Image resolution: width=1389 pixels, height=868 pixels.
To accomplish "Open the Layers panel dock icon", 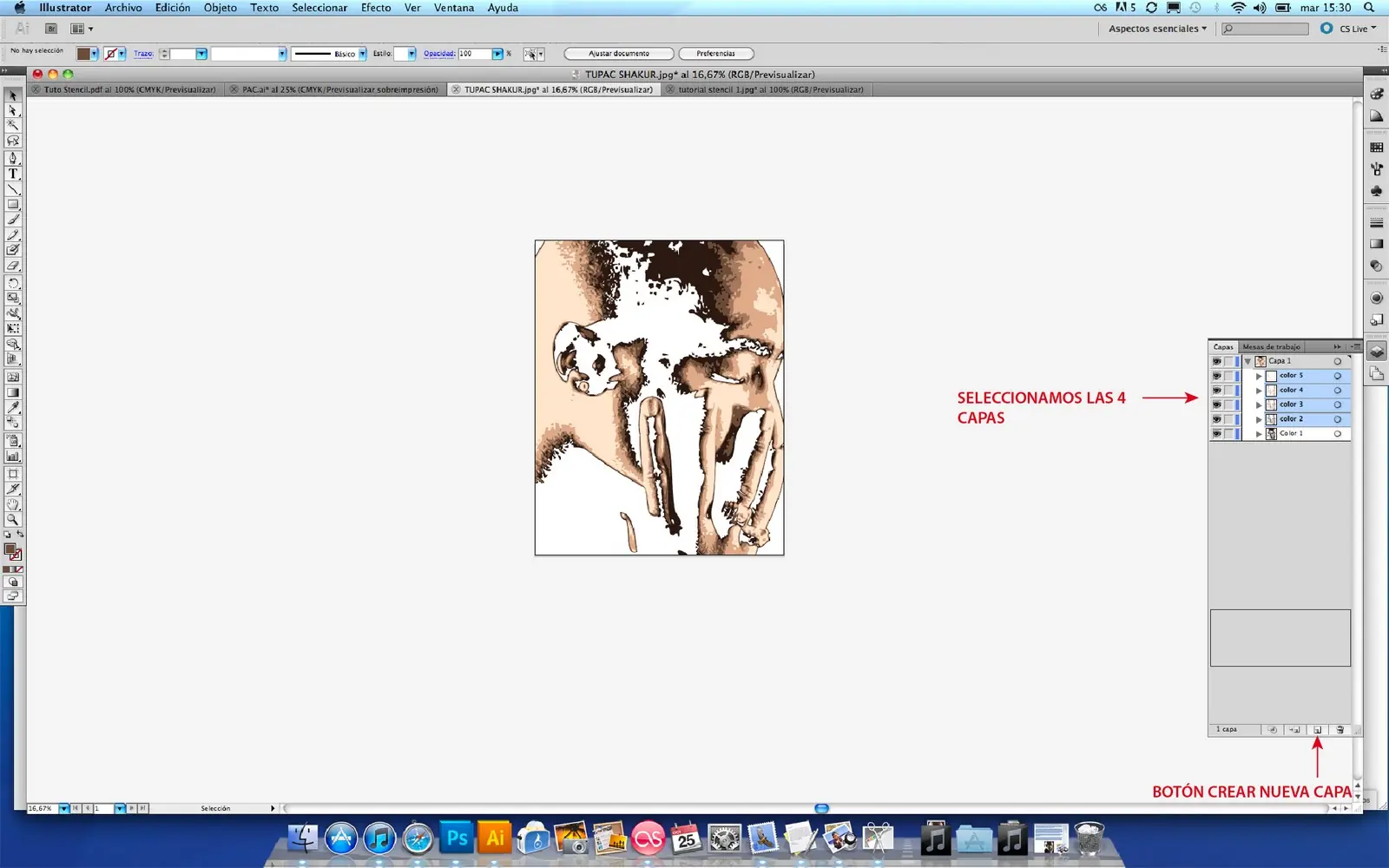I will click(x=1377, y=352).
